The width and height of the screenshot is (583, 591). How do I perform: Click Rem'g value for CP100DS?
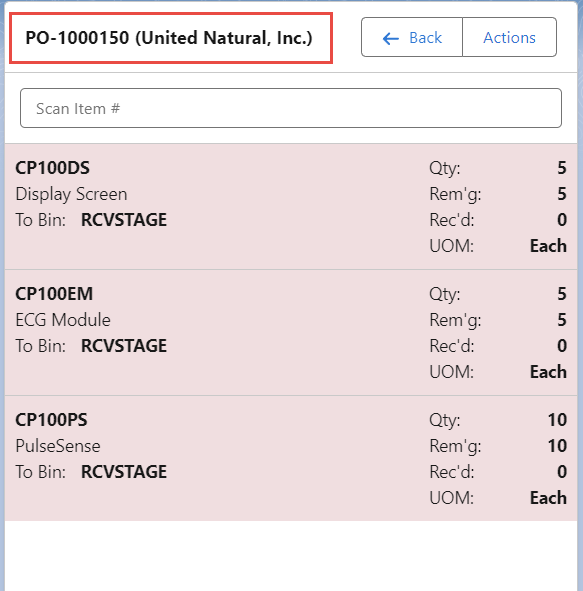[x=562, y=194]
